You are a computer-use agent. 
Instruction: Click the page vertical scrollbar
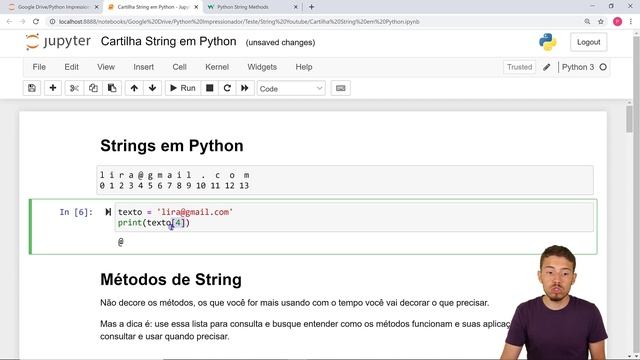pos(630,119)
